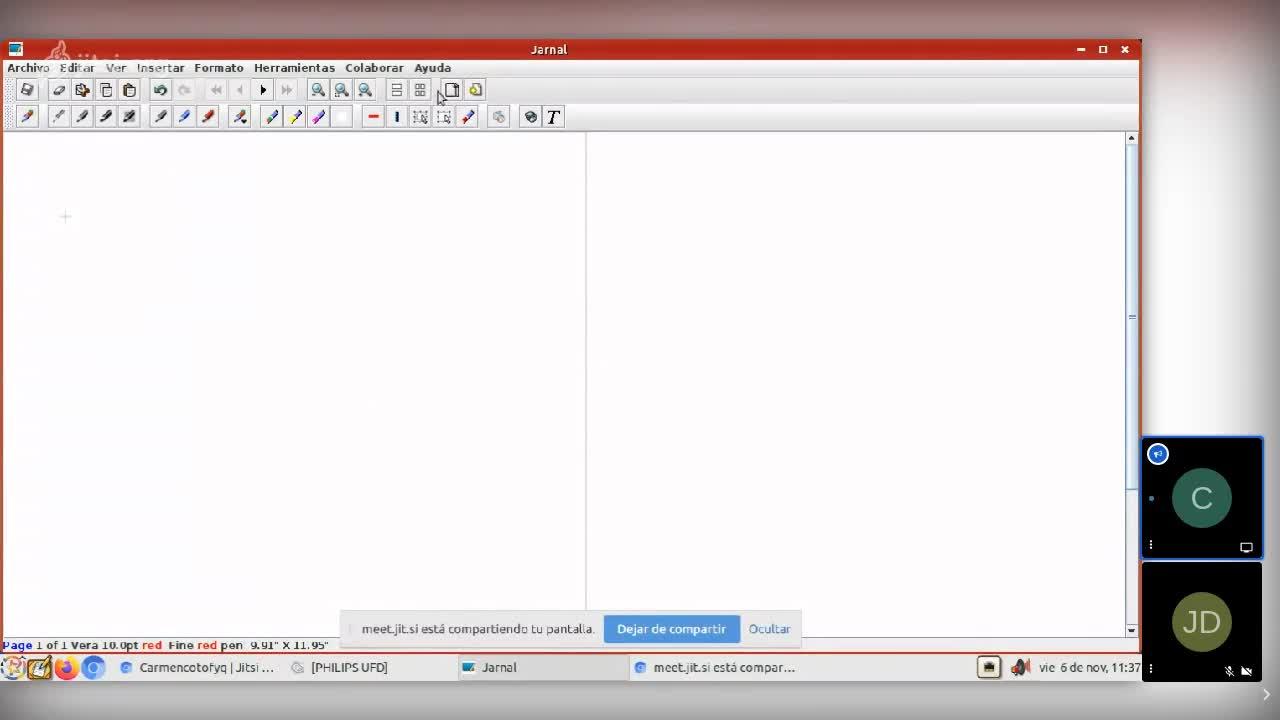
Task: Show page thumbnails grid icon
Action: [420, 90]
